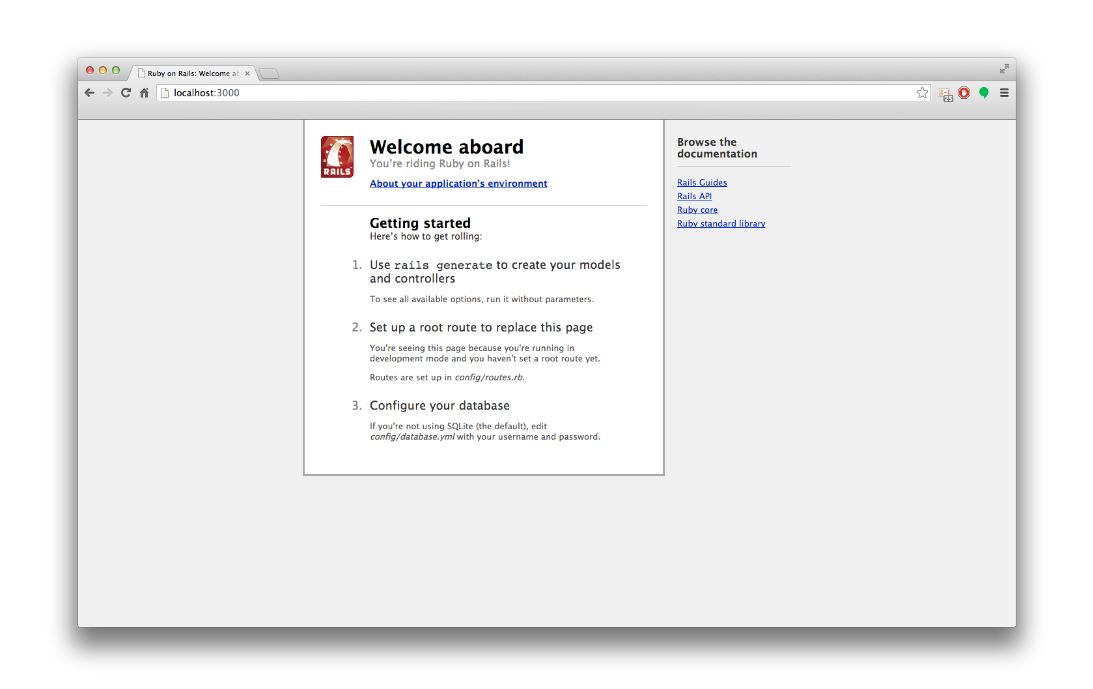Click the text To see all available options
The image size is (1093, 689).
tap(482, 299)
